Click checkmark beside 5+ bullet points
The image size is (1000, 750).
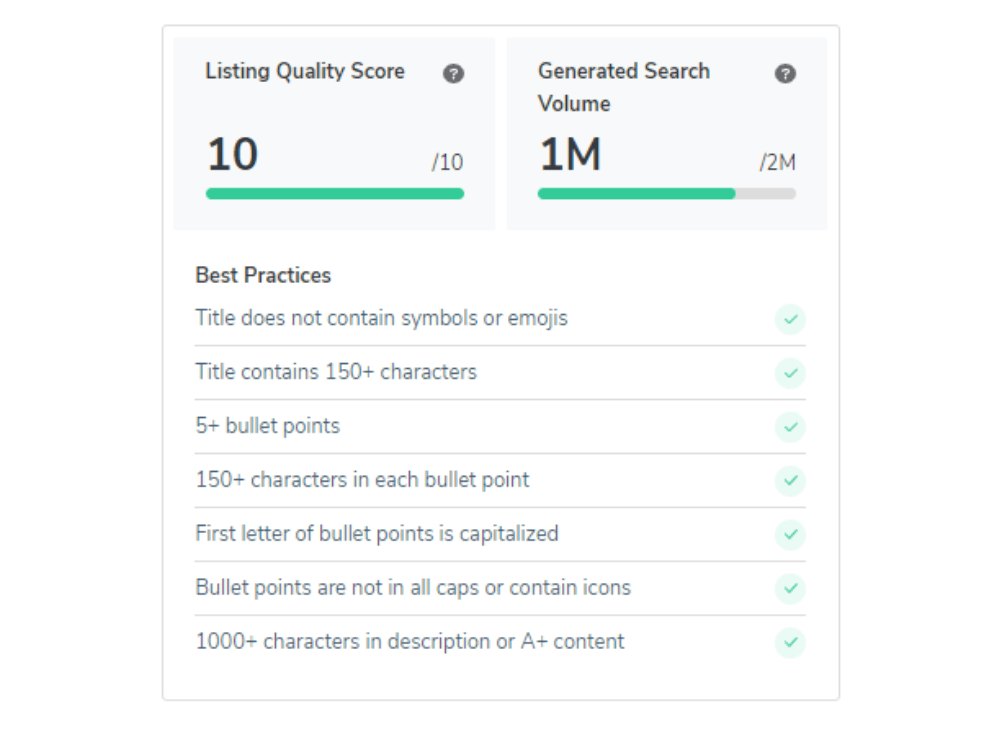coord(790,427)
